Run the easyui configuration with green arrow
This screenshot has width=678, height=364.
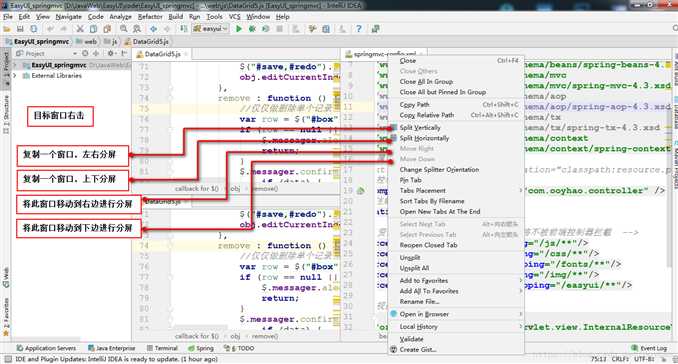[239, 29]
